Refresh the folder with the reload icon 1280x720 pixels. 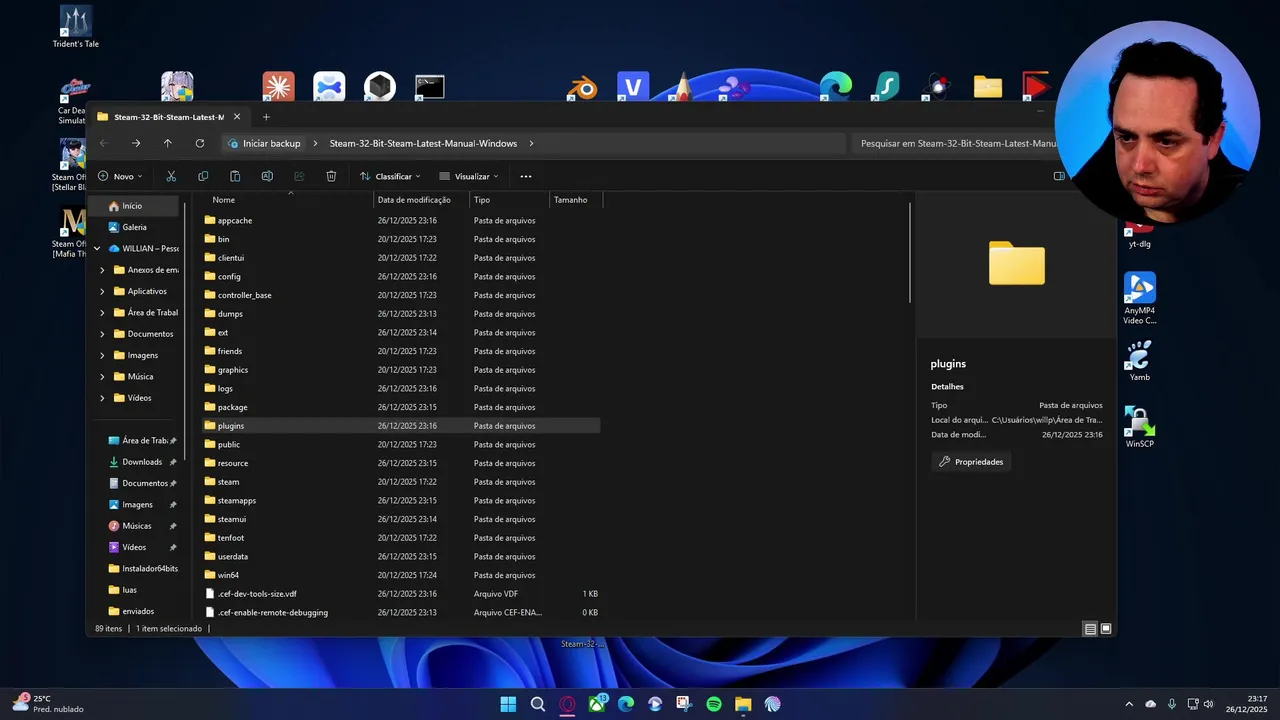click(199, 143)
